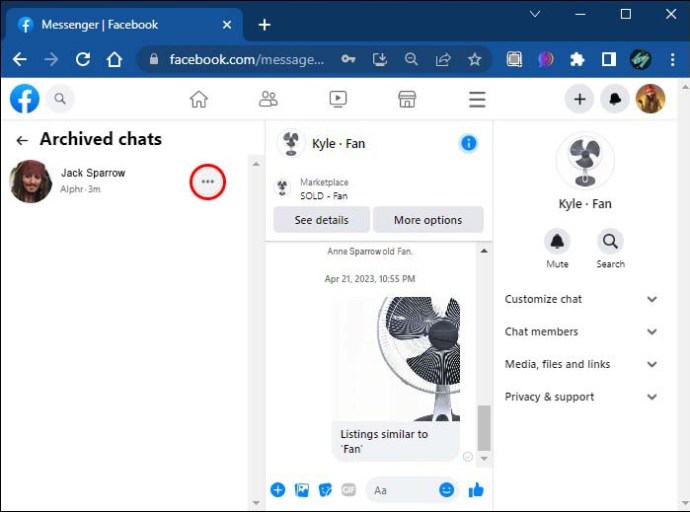Expand the Chat members section
Image resolution: width=690 pixels, height=512 pixels.
(x=582, y=332)
